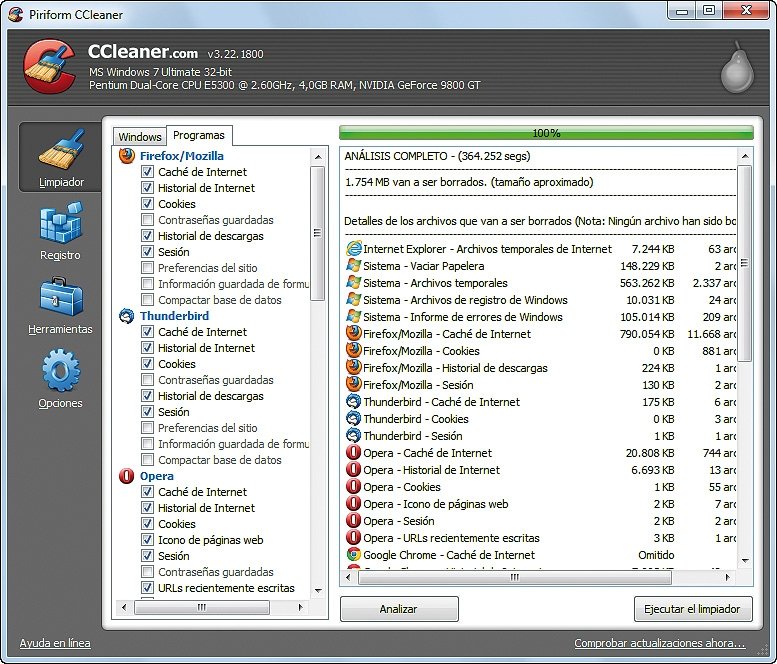
Task: Select Opera group heading
Action: [x=157, y=476]
